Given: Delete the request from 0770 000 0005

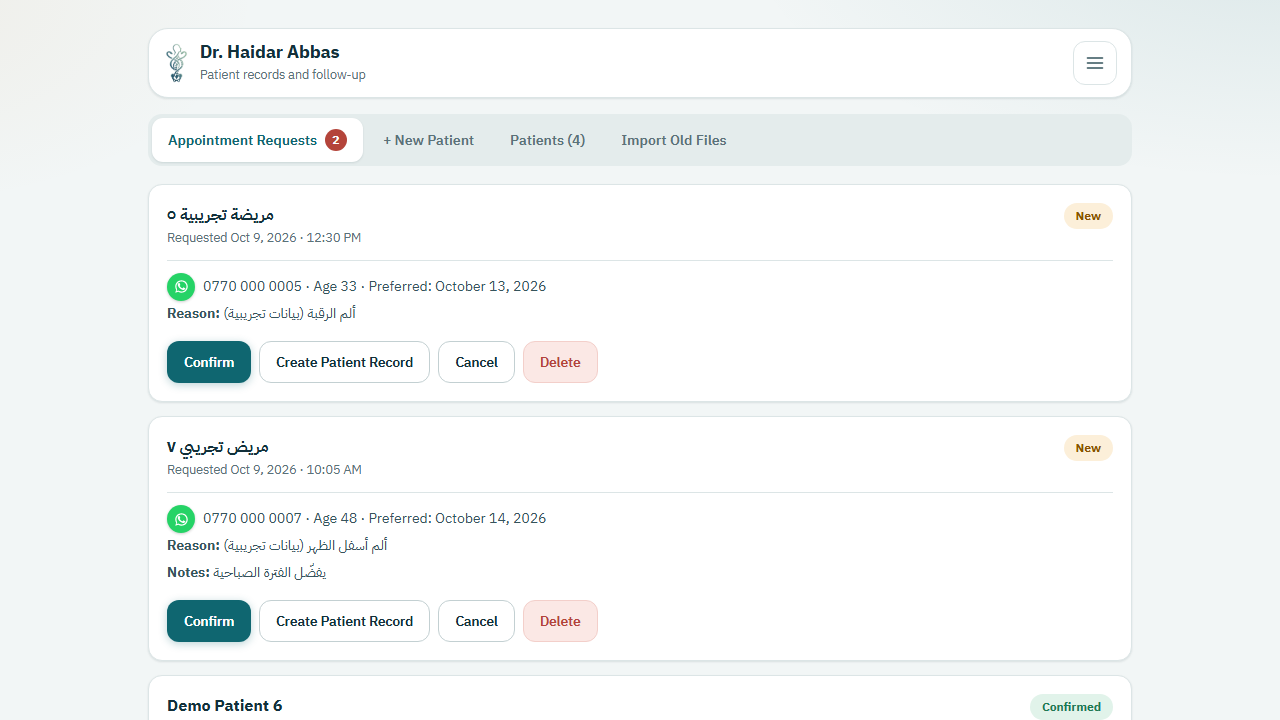Looking at the screenshot, I should pyautogui.click(x=560, y=362).
